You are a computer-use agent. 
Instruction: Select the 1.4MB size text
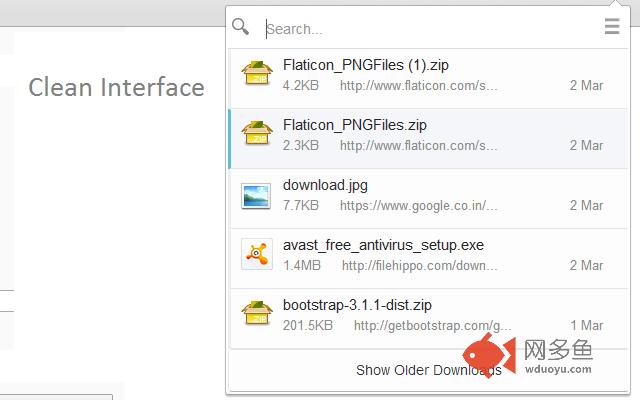coord(302,266)
